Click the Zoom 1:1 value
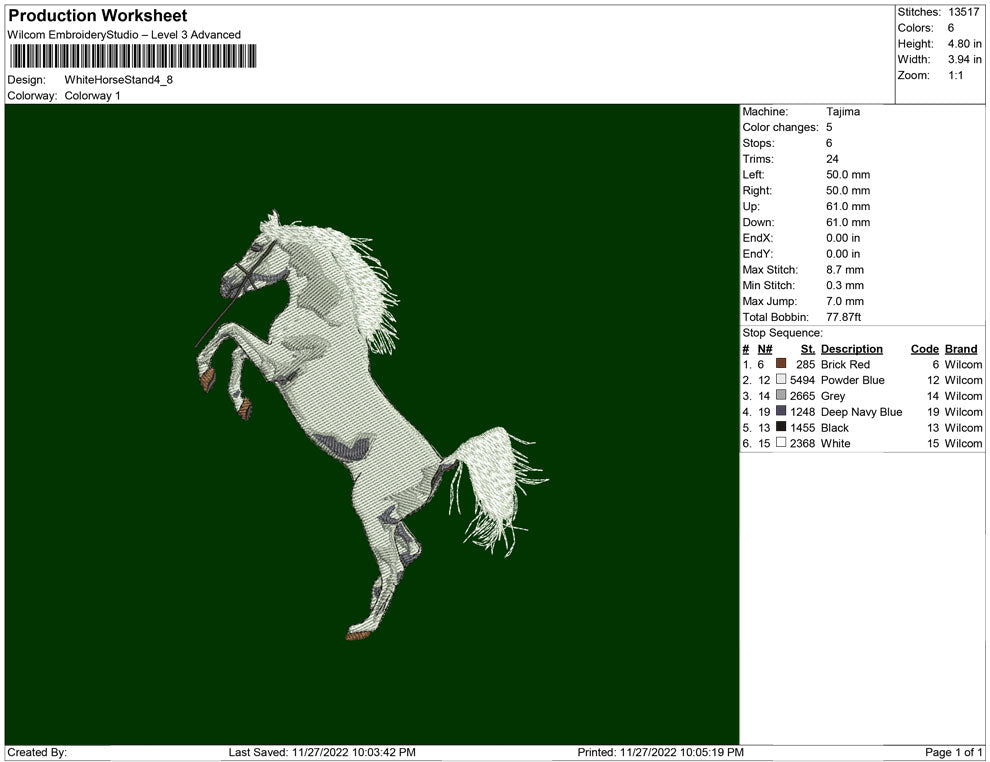This screenshot has height=762, width=990. 955,76
